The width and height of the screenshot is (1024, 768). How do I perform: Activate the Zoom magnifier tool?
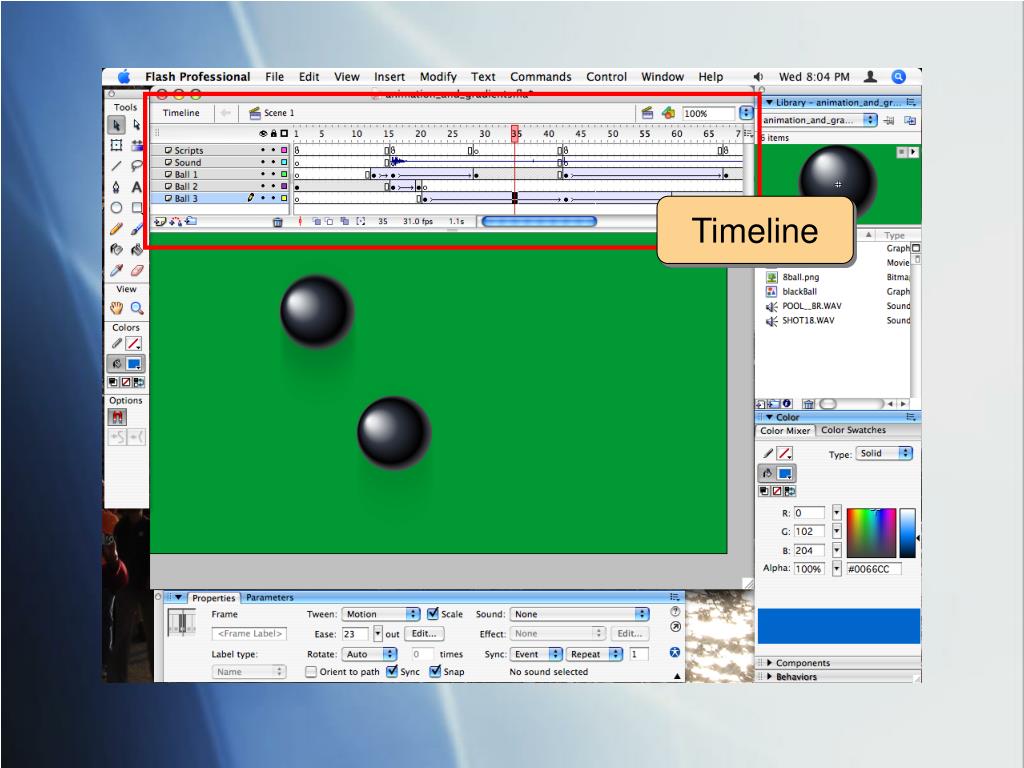coord(136,309)
